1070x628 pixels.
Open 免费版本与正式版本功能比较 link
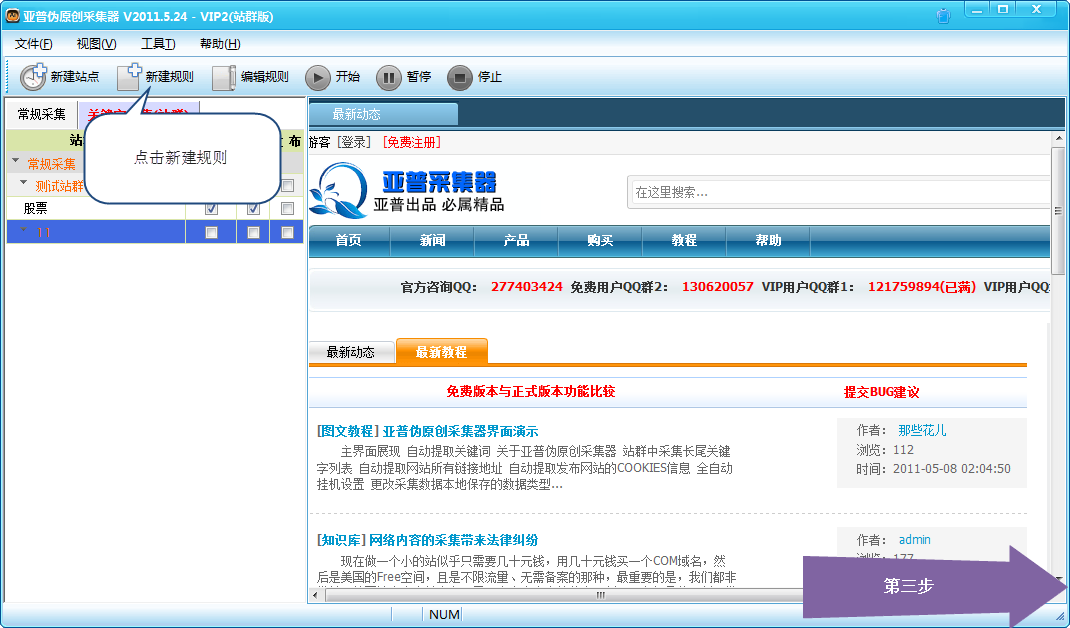[x=531, y=391]
